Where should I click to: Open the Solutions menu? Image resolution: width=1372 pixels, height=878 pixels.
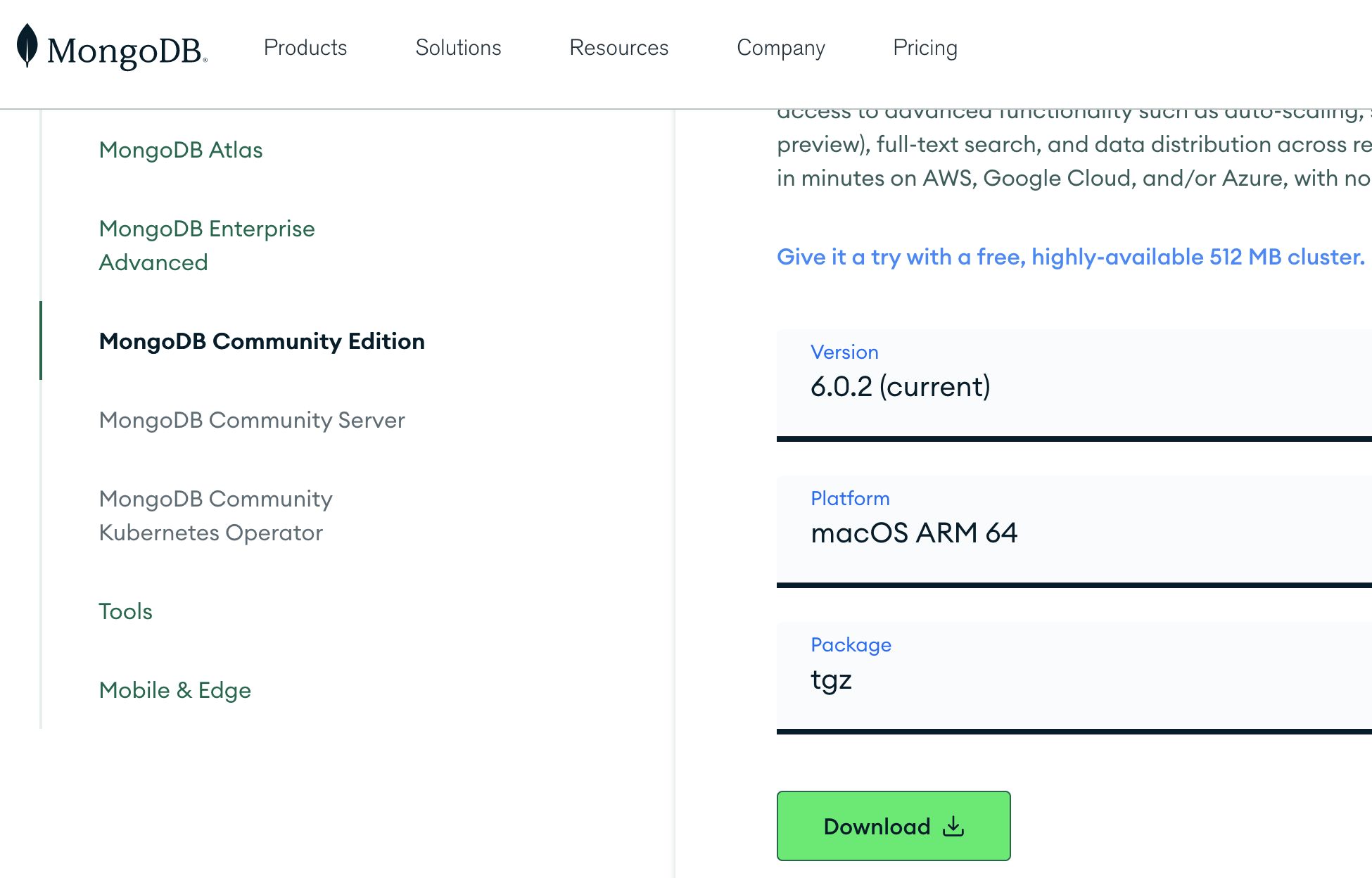pyautogui.click(x=458, y=48)
